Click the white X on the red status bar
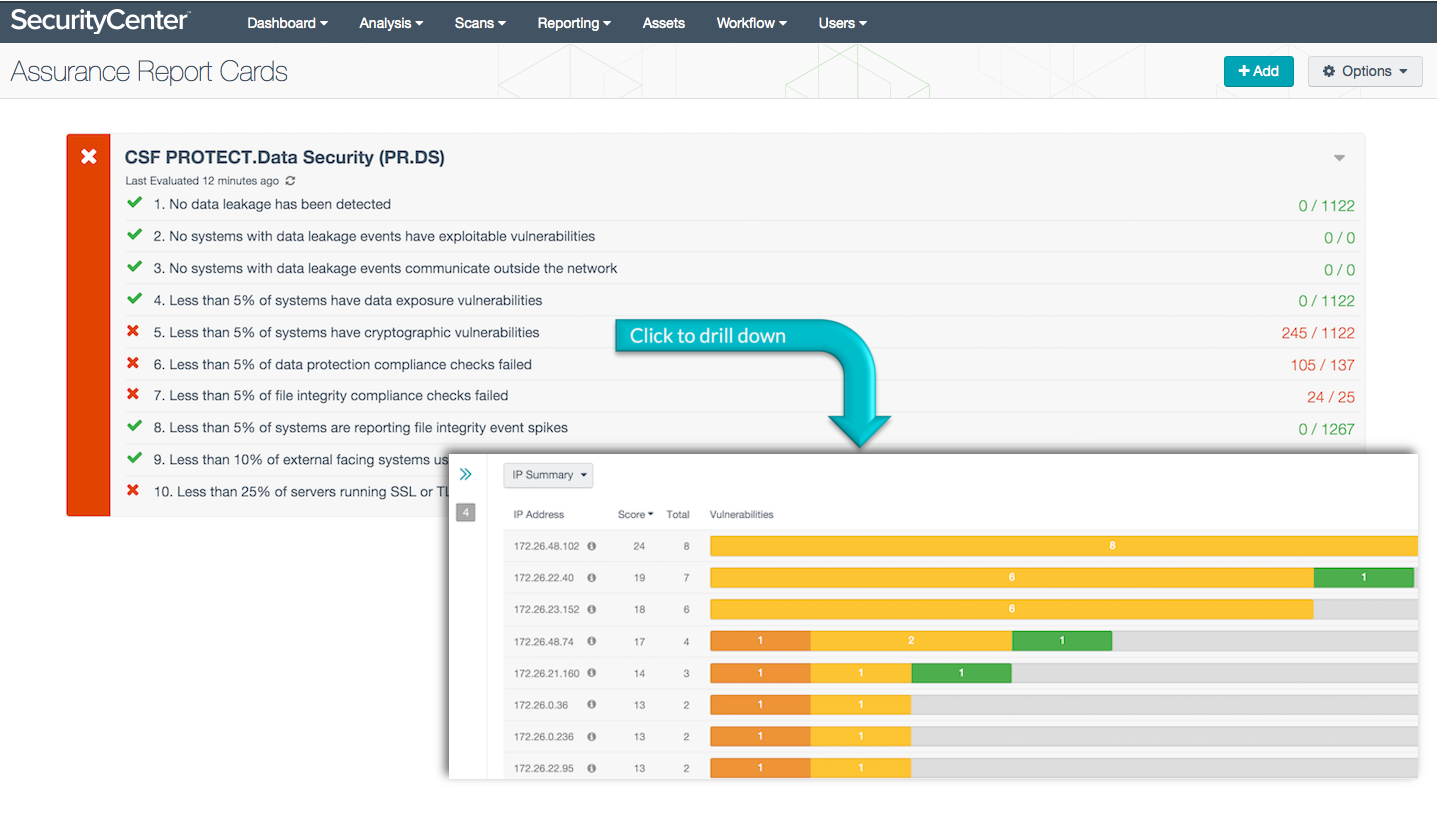The width and height of the screenshot is (1440, 820). point(89,156)
